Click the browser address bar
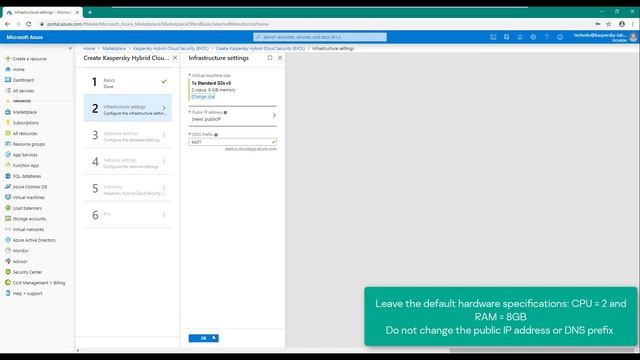This screenshot has width=640, height=360. coord(314,24)
